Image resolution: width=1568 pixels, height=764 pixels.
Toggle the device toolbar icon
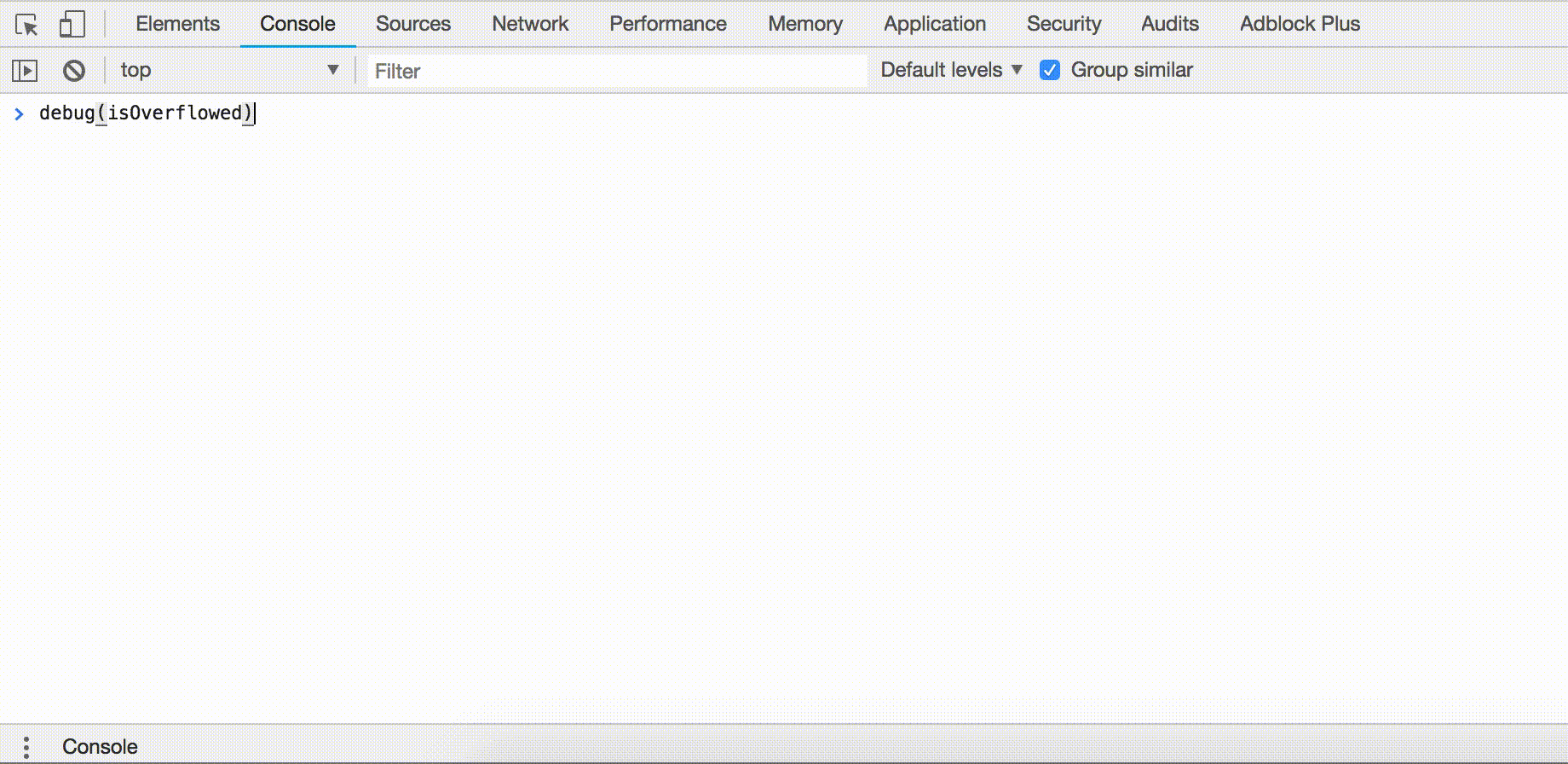click(72, 24)
